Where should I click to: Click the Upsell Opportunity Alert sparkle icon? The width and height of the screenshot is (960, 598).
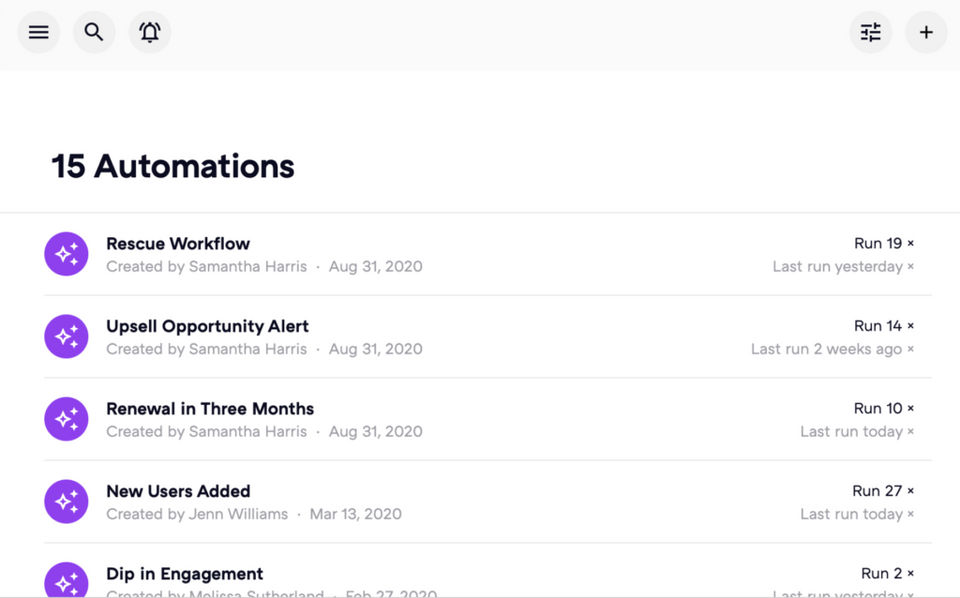click(x=66, y=337)
